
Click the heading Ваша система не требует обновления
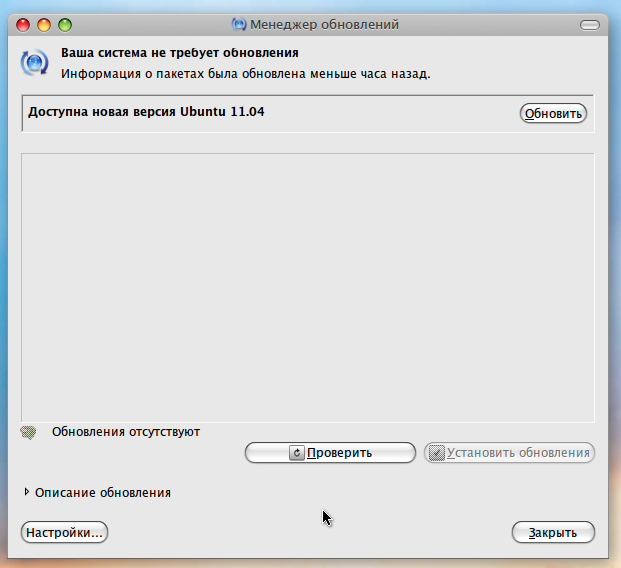tap(179, 53)
